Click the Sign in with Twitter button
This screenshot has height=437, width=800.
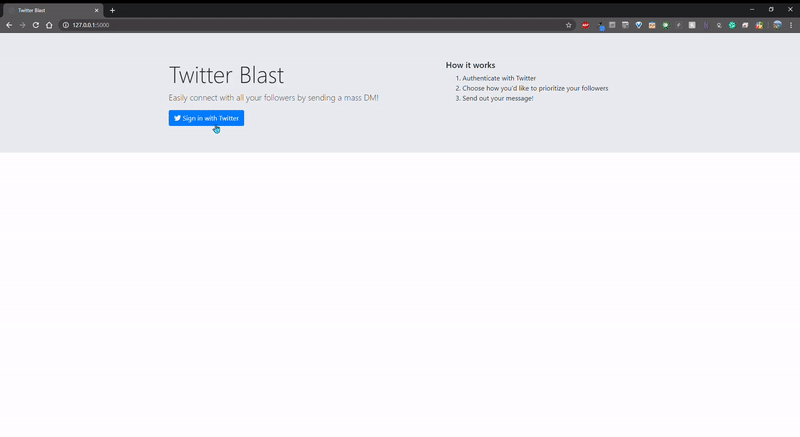[206, 118]
